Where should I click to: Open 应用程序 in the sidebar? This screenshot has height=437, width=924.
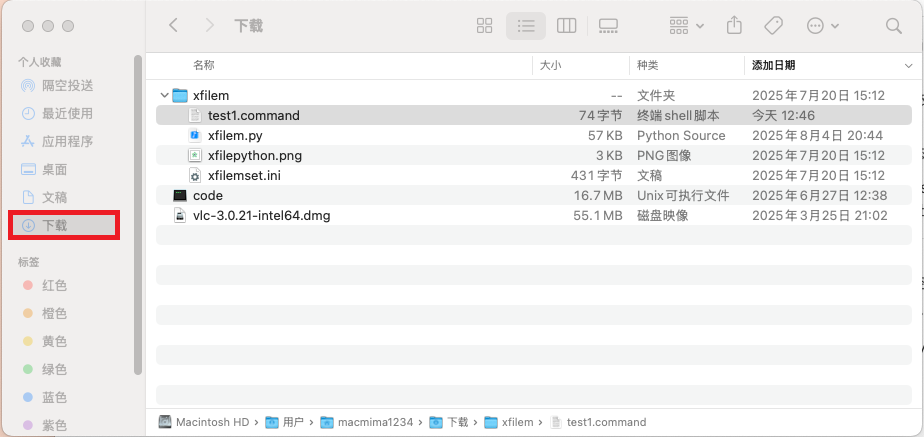(x=67, y=141)
